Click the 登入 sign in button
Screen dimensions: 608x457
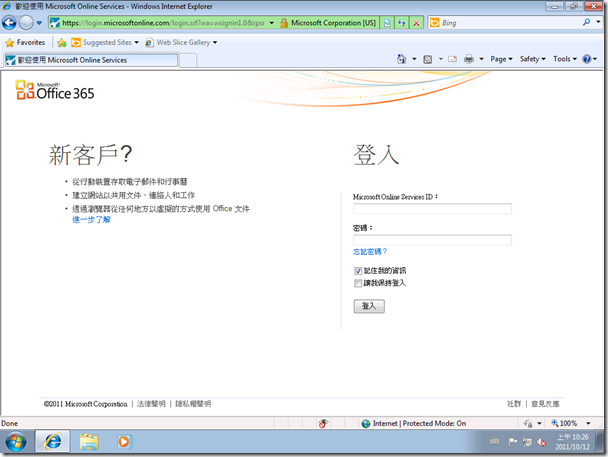[369, 306]
